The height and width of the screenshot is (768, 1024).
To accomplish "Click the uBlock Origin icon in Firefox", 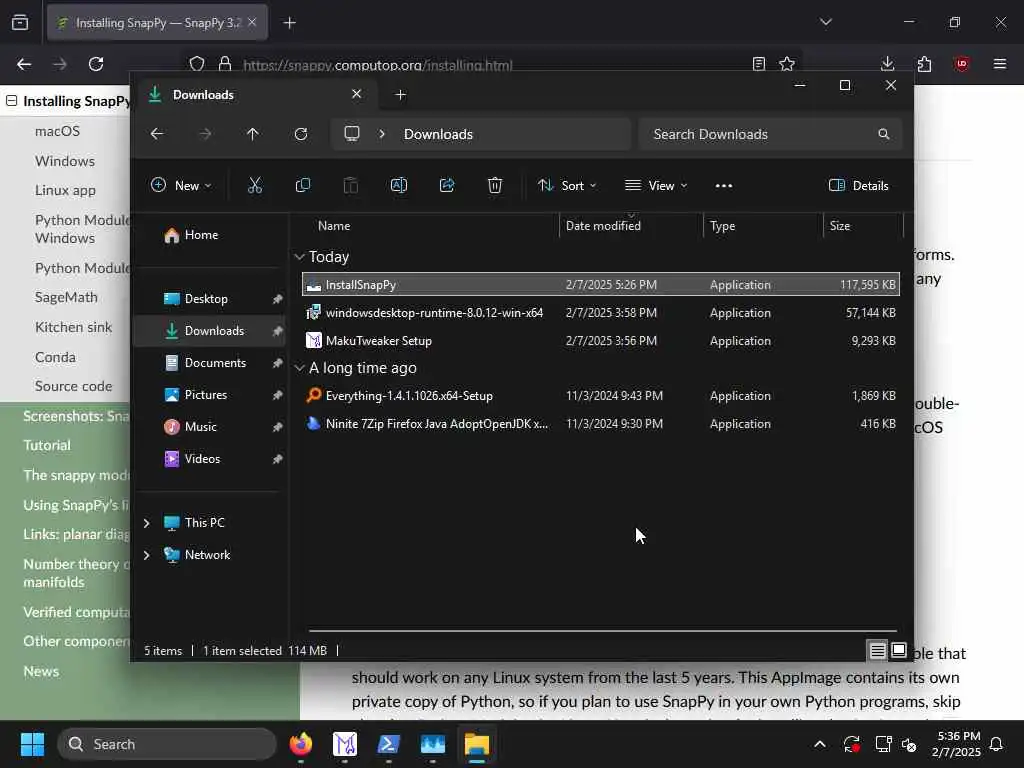I will [961, 63].
